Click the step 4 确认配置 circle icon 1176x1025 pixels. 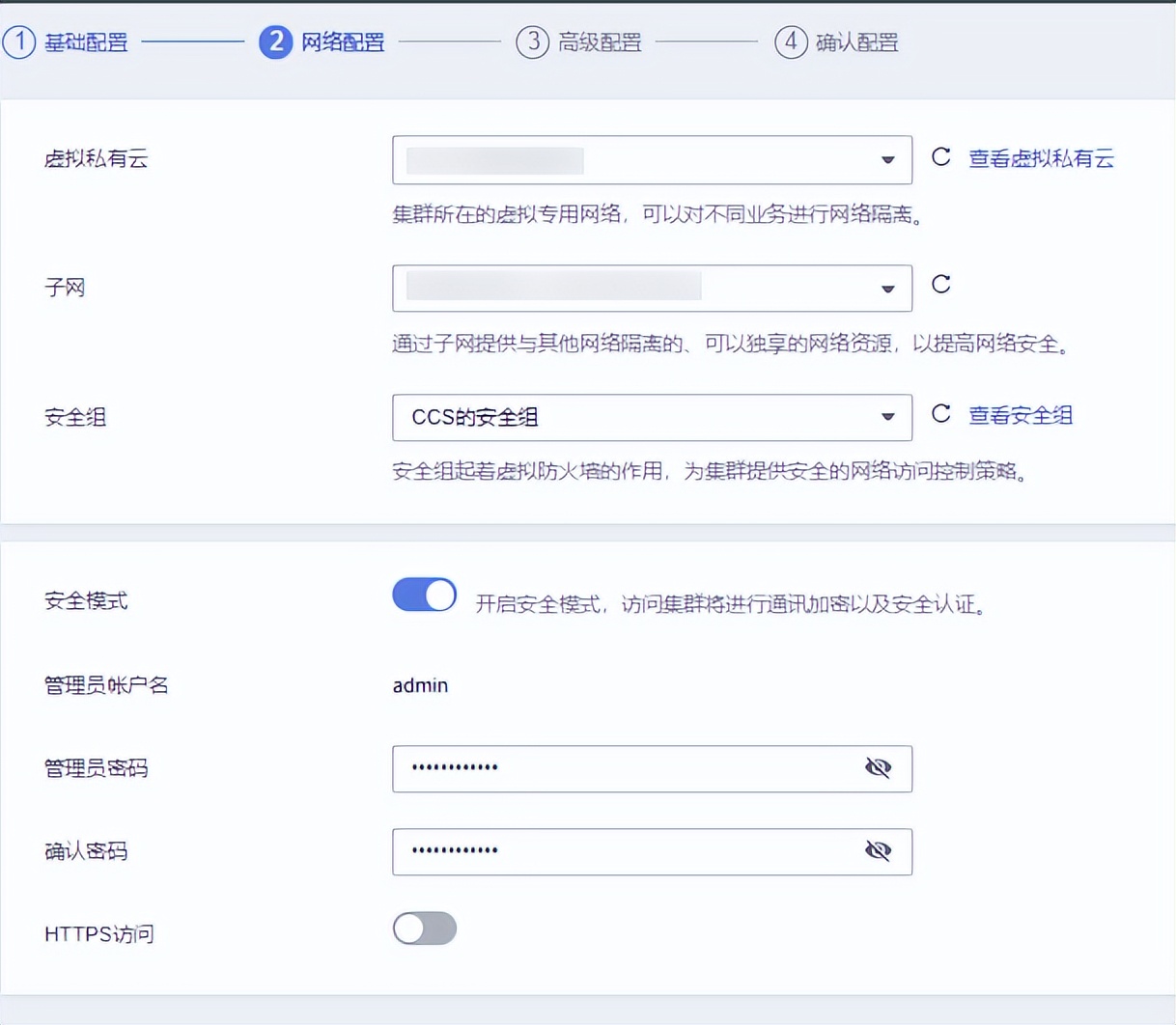[x=792, y=42]
